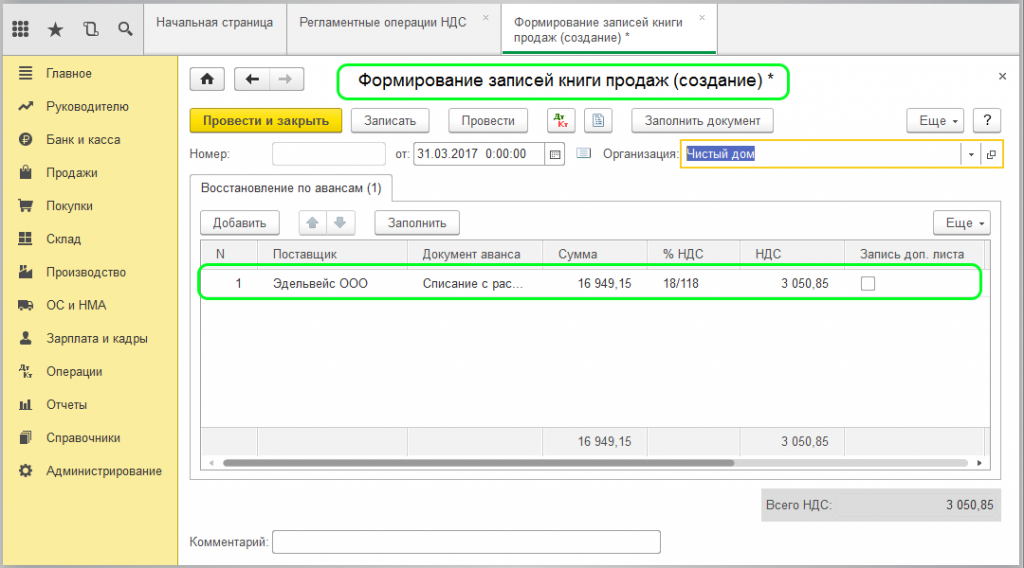Move the row up with arrow icon

[310, 223]
